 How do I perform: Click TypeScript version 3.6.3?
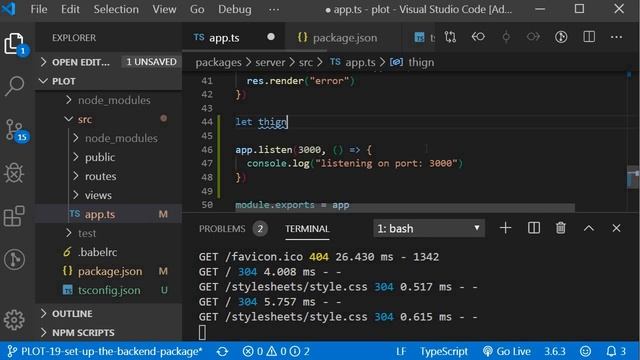tap(555, 351)
